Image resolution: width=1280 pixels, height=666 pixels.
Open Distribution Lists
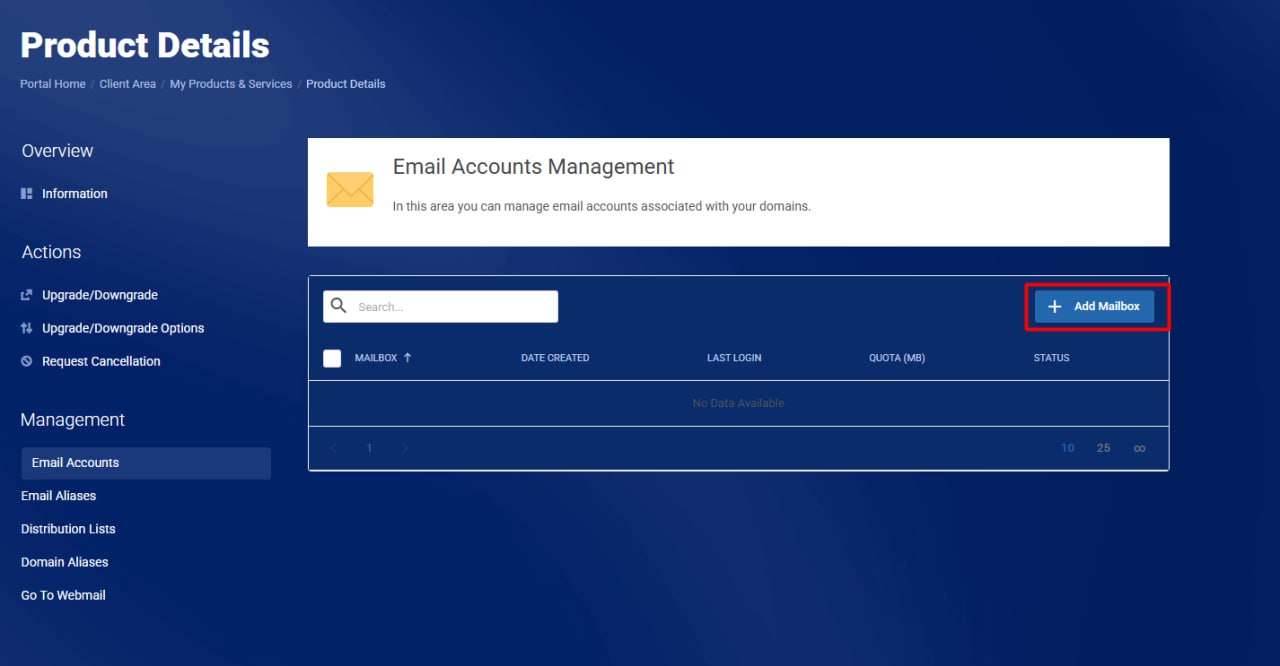pos(68,529)
